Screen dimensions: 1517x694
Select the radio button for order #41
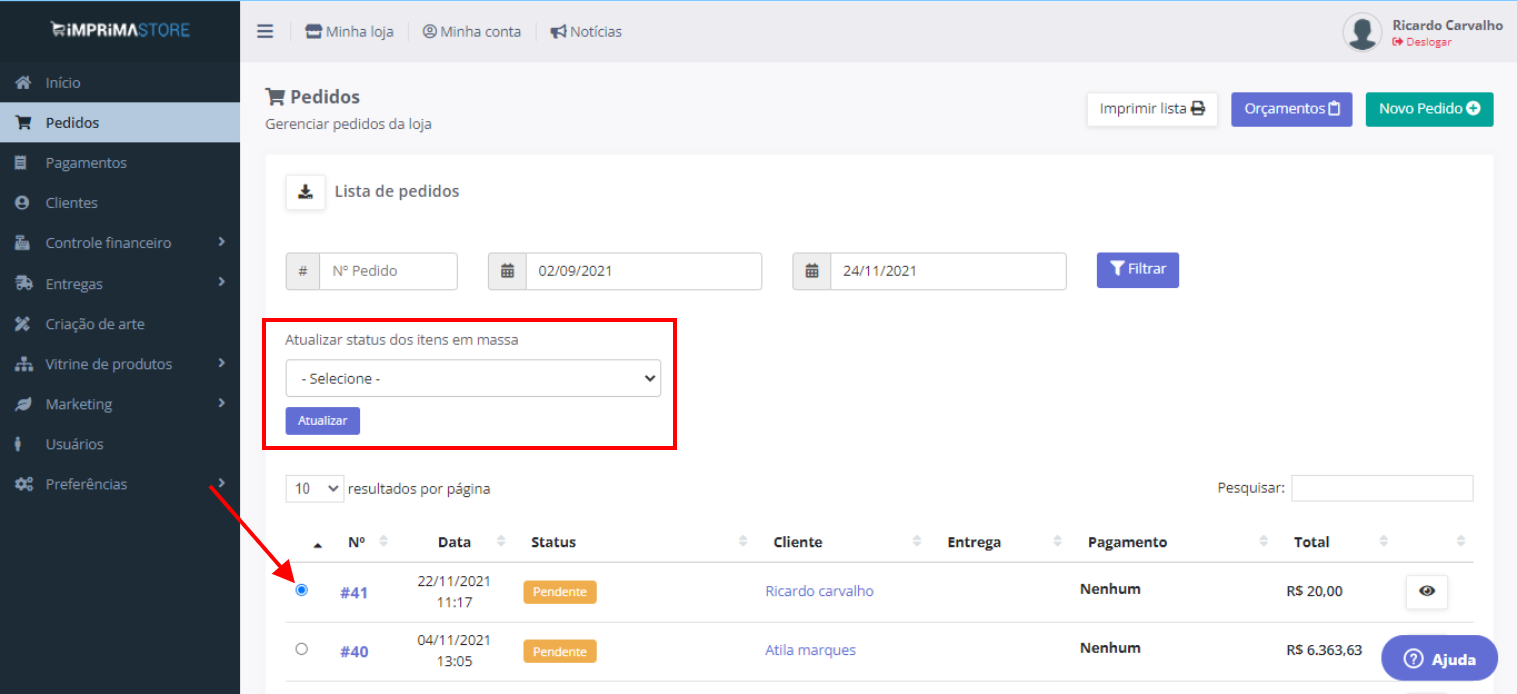click(302, 590)
